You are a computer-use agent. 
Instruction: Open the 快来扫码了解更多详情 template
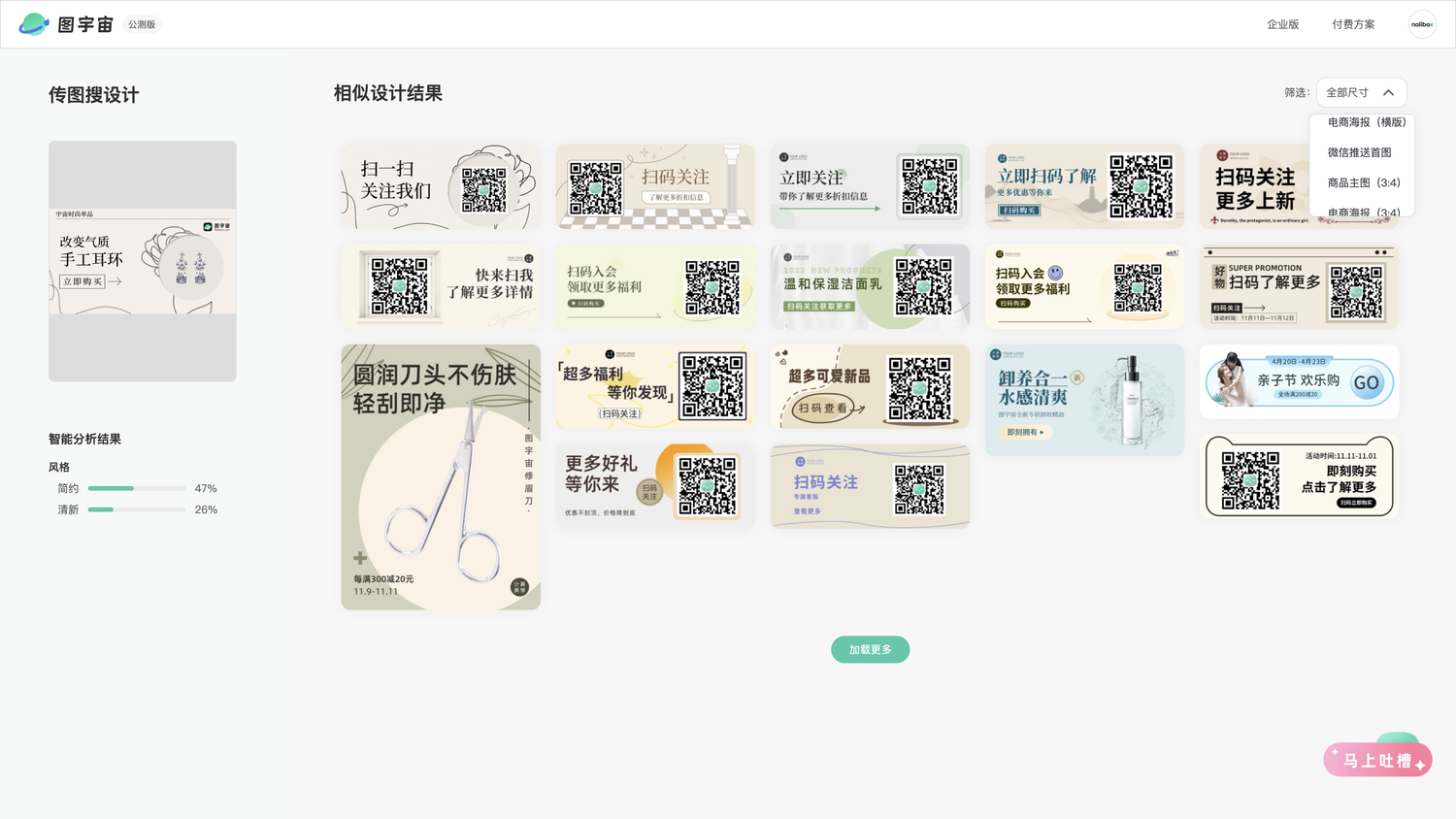441,286
